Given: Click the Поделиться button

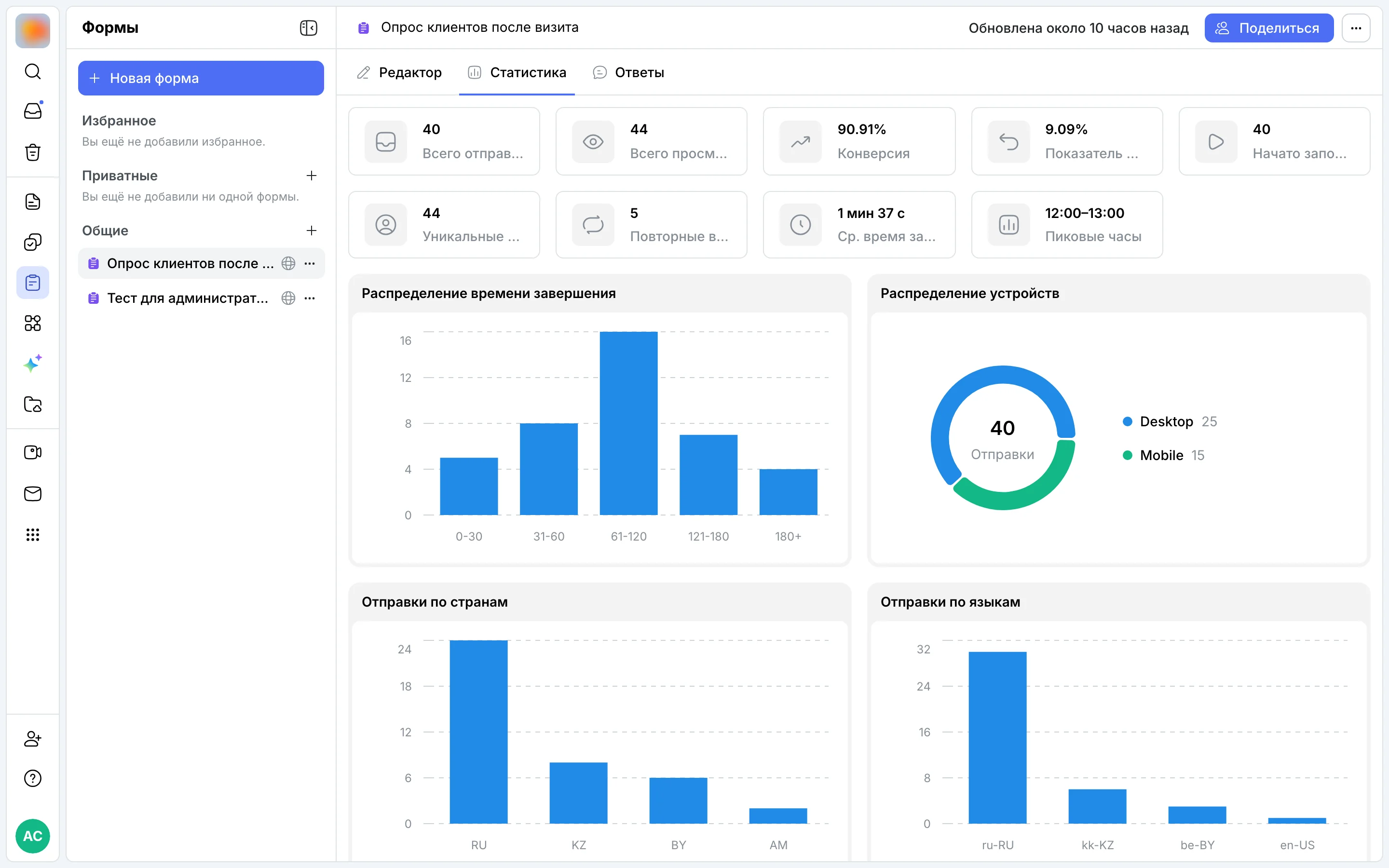Looking at the screenshot, I should (x=1269, y=28).
